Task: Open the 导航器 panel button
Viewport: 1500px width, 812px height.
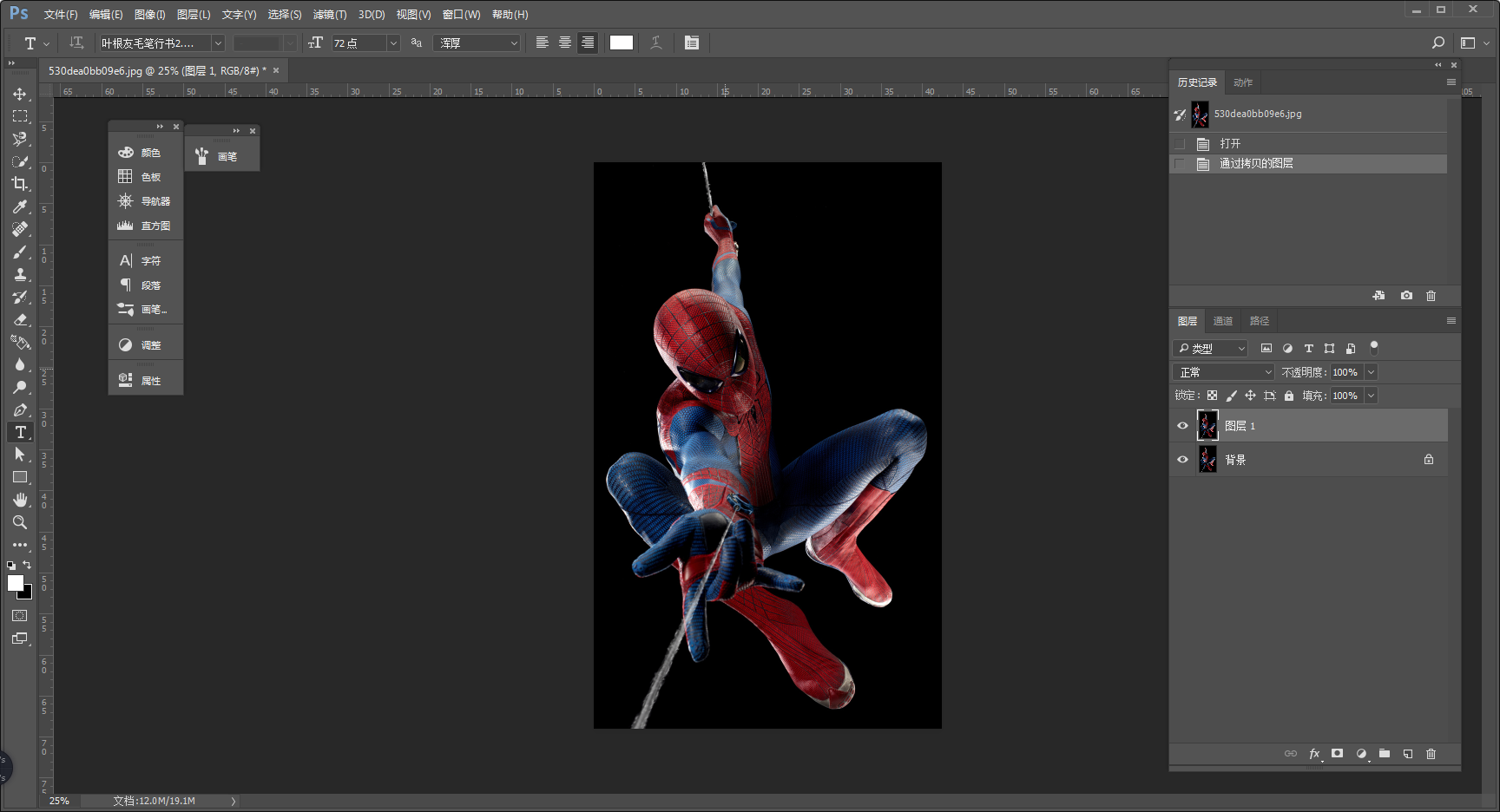Action: coord(145,201)
